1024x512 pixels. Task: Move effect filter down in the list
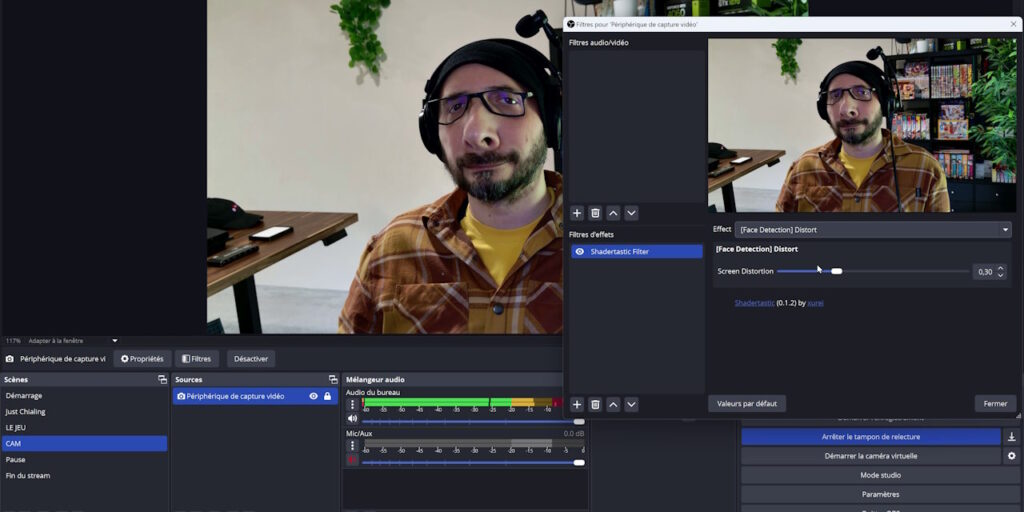[631, 404]
